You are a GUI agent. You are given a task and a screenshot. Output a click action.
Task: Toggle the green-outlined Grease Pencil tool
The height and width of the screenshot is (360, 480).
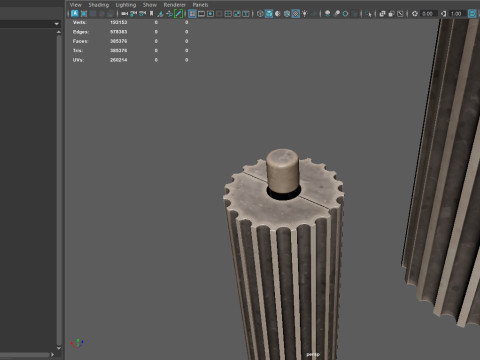tap(178, 13)
